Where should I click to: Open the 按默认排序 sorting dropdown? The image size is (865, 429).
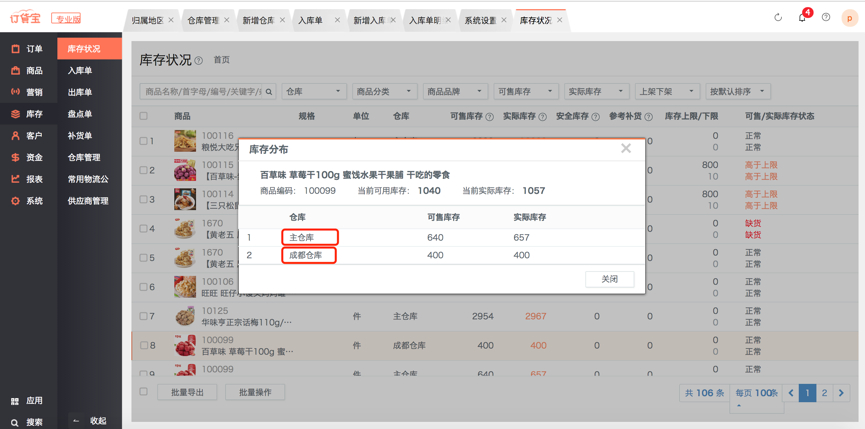[x=736, y=92]
